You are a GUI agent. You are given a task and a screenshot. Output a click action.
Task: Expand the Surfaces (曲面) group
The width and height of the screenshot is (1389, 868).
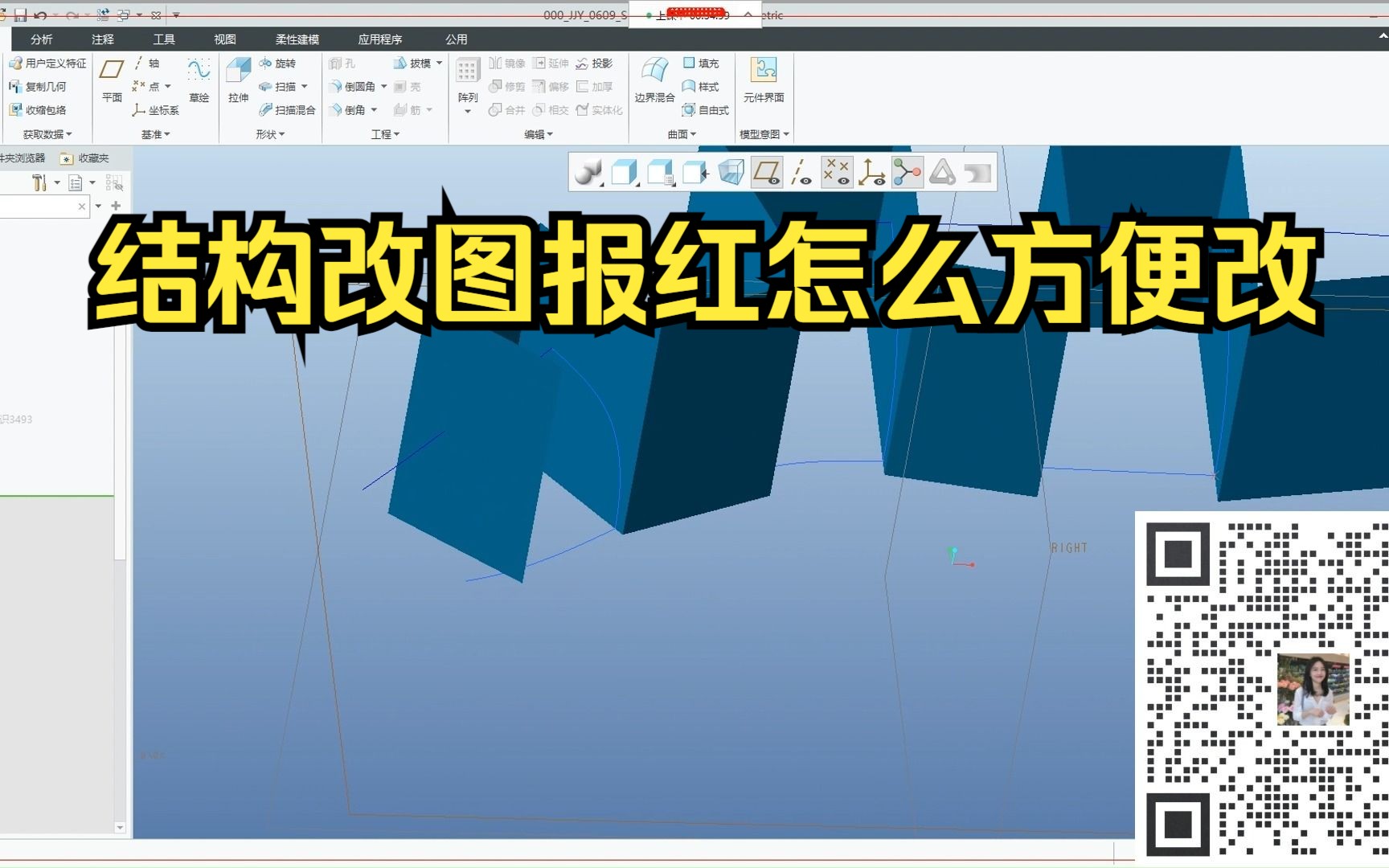682,134
